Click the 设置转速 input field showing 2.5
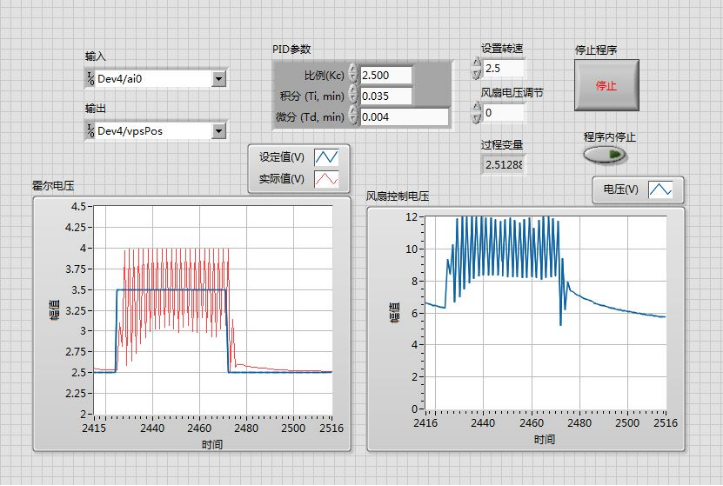The width and height of the screenshot is (723, 486). 503,68
